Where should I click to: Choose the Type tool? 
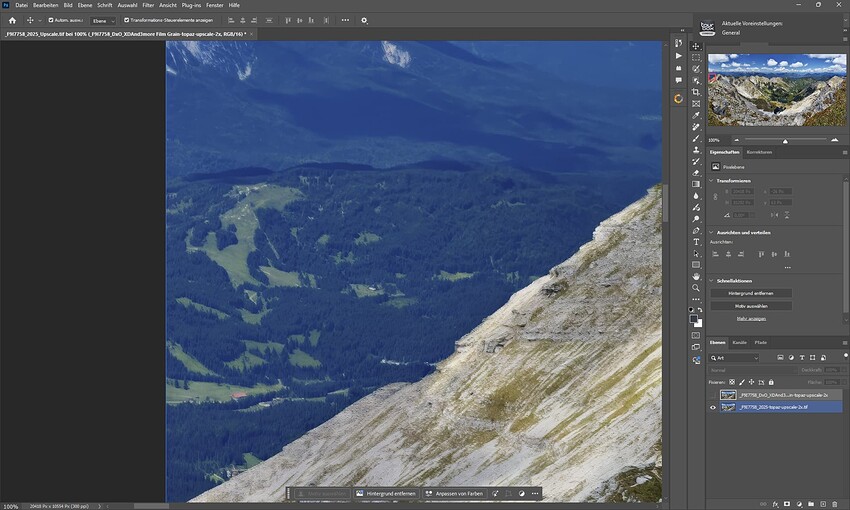[696, 242]
